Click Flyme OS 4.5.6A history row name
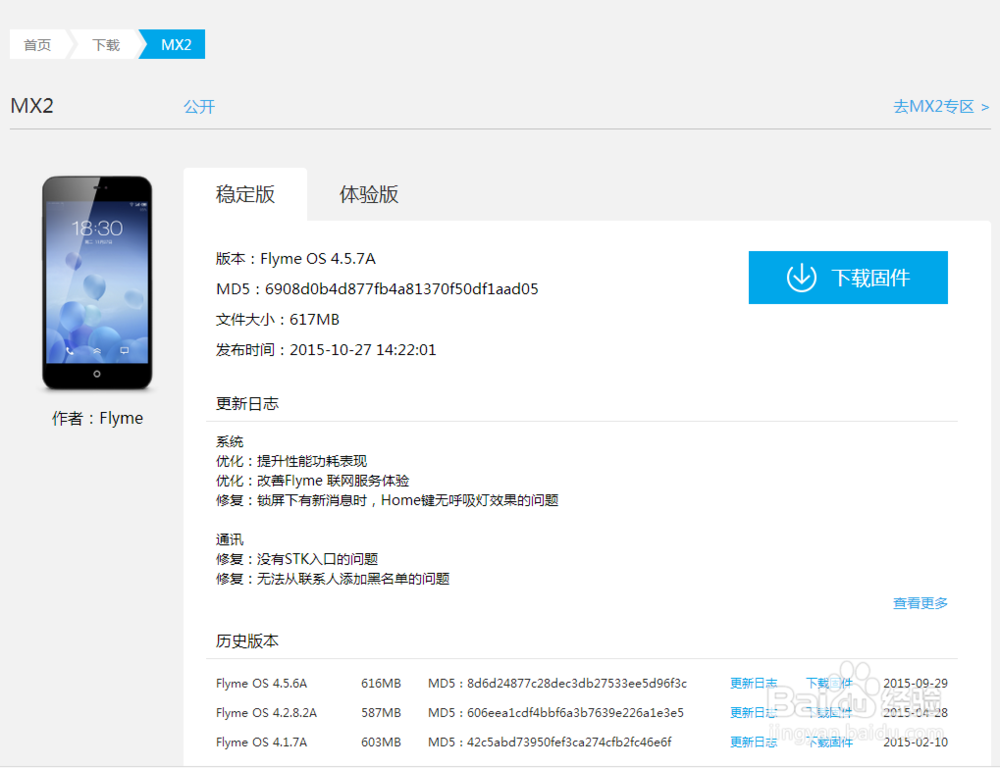1000x768 pixels. pos(261,683)
